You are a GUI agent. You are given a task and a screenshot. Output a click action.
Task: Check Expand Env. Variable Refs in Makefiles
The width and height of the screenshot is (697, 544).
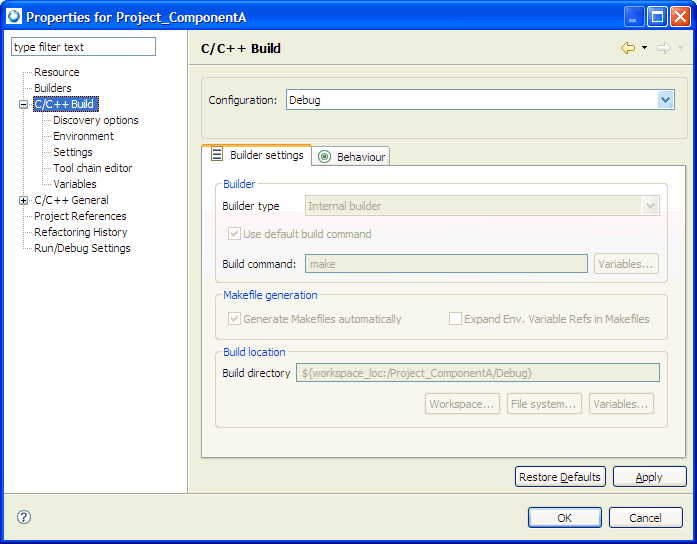pyautogui.click(x=456, y=319)
